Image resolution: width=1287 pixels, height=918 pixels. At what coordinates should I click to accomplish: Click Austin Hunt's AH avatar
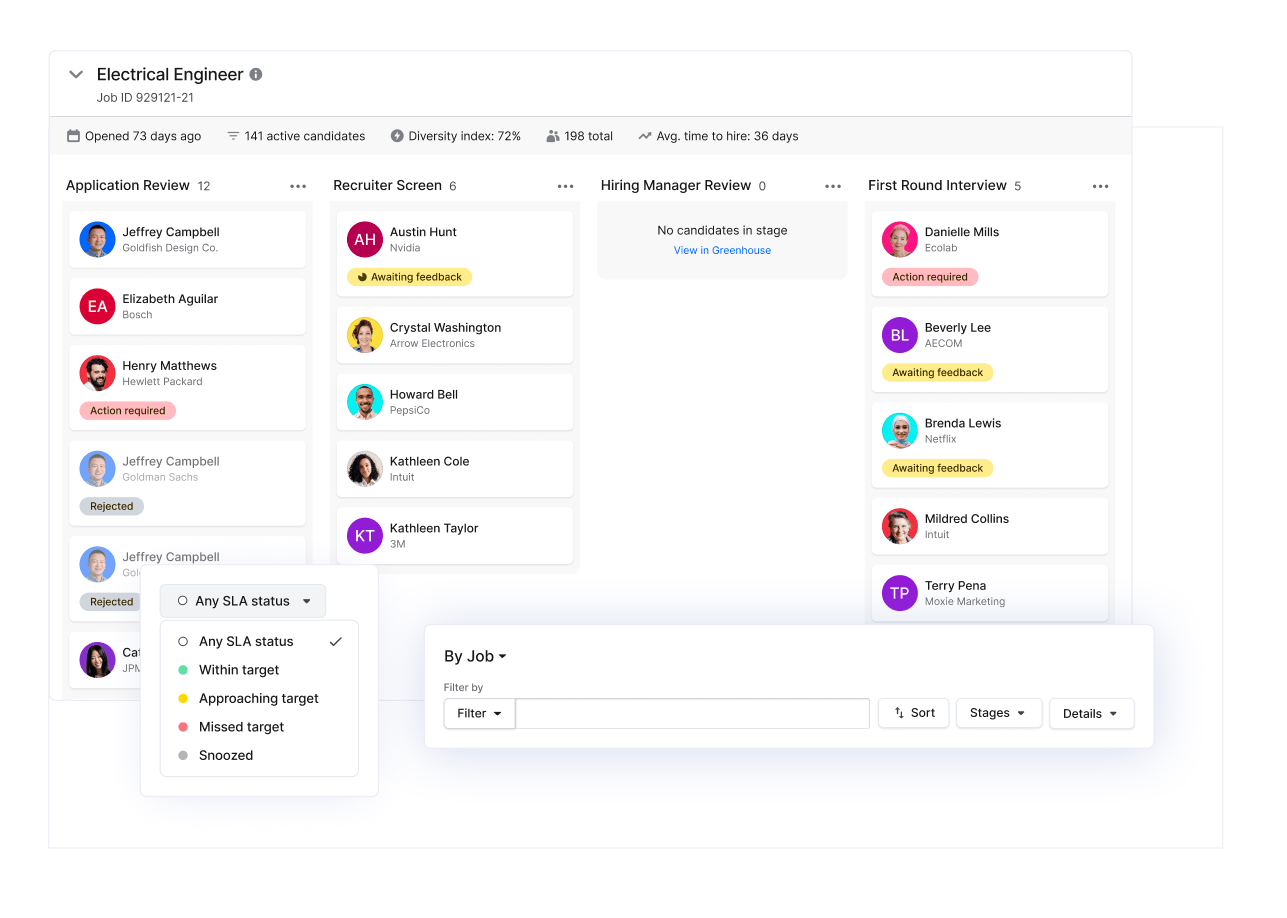coord(365,240)
